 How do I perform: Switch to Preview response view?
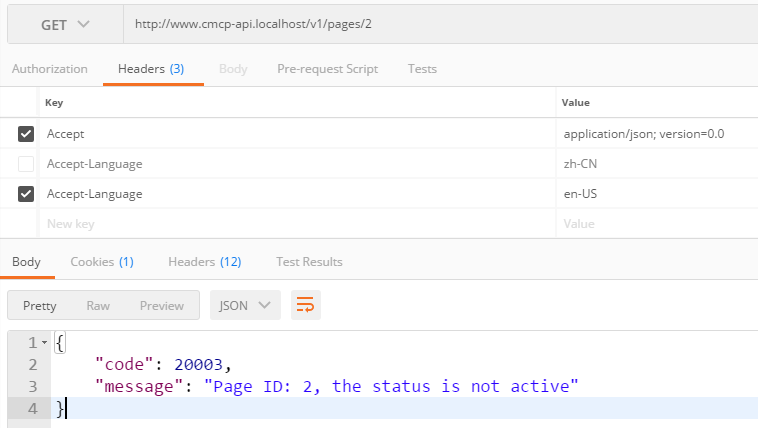[161, 305]
